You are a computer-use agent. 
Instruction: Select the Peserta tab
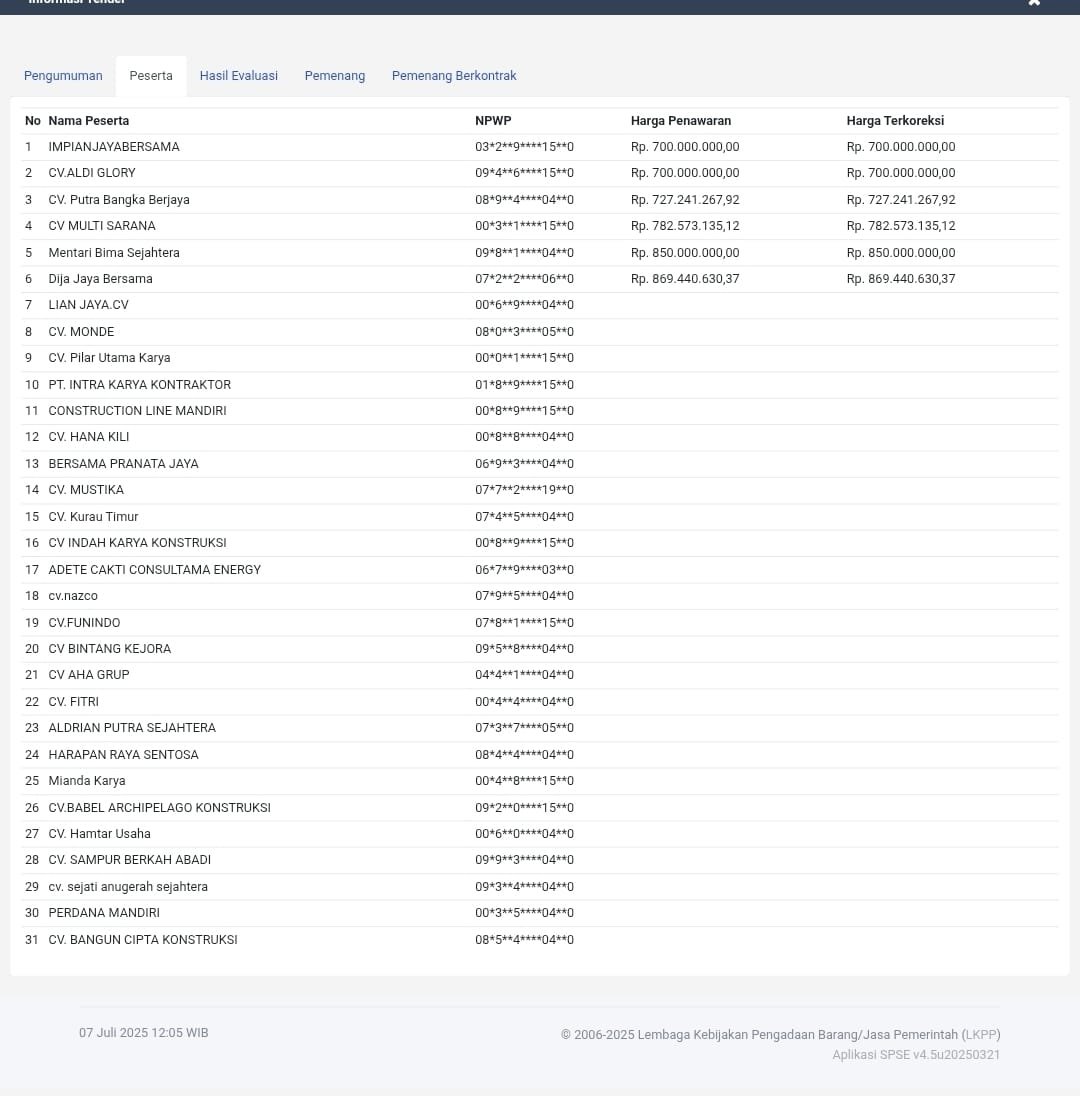coord(151,75)
